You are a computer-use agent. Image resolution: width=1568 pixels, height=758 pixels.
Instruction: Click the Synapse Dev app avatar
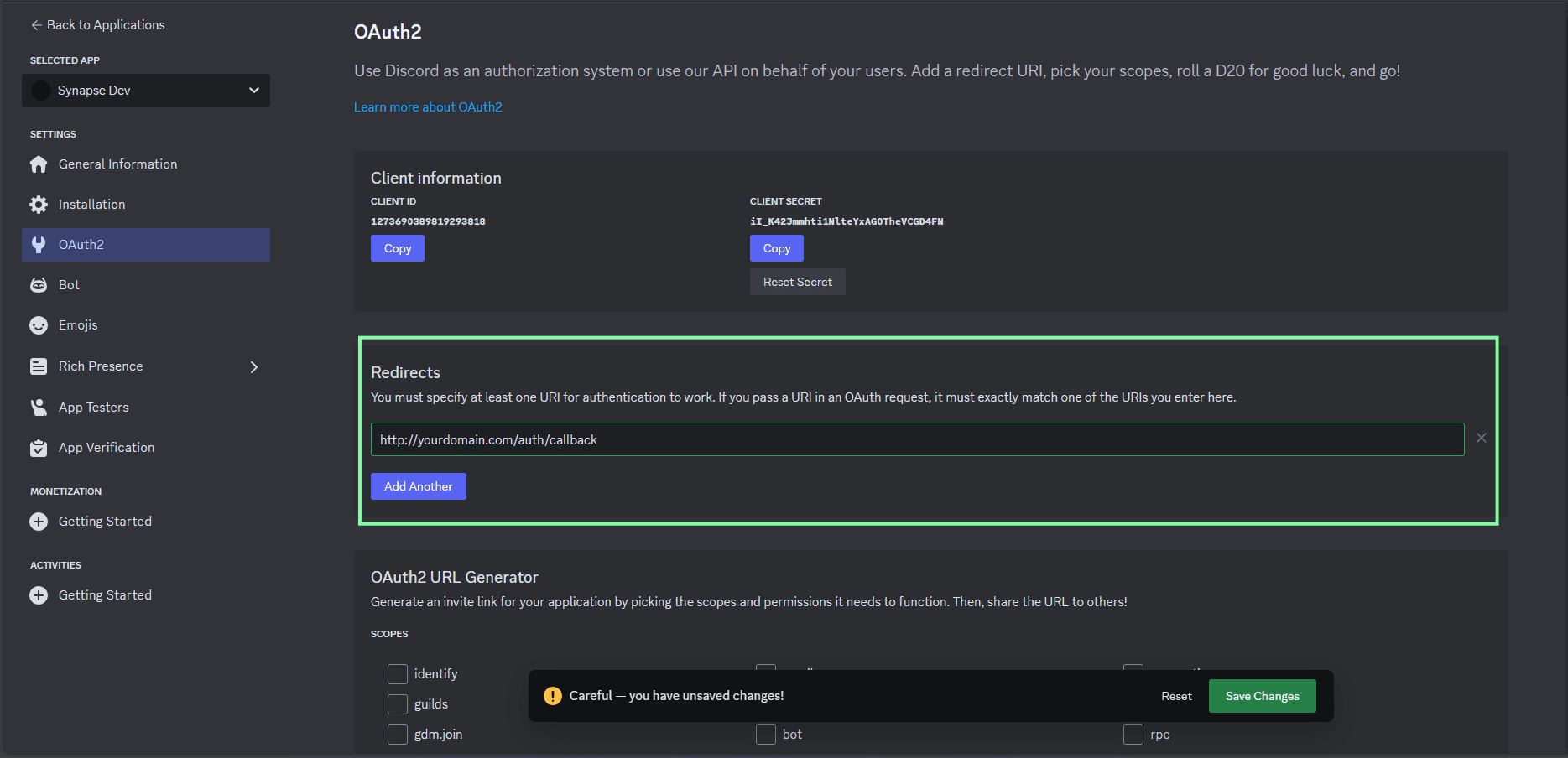tap(41, 91)
